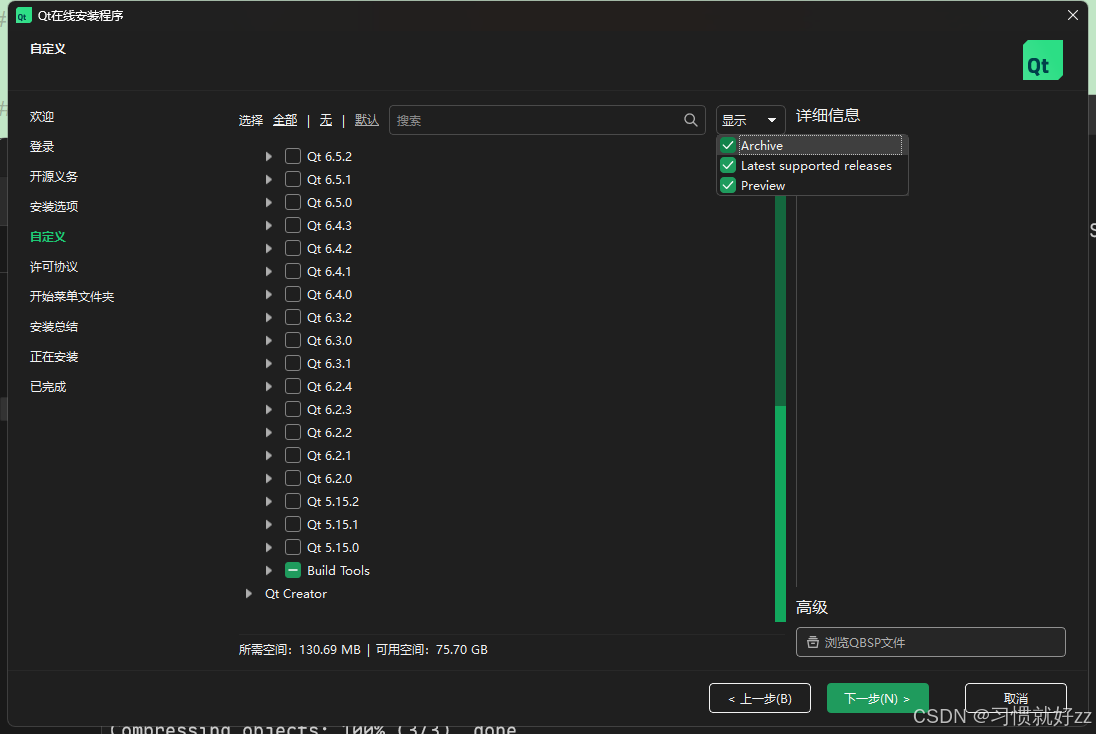Click the 可用空间 75.70 GB text
Screen dimensions: 1096x734
(431, 649)
